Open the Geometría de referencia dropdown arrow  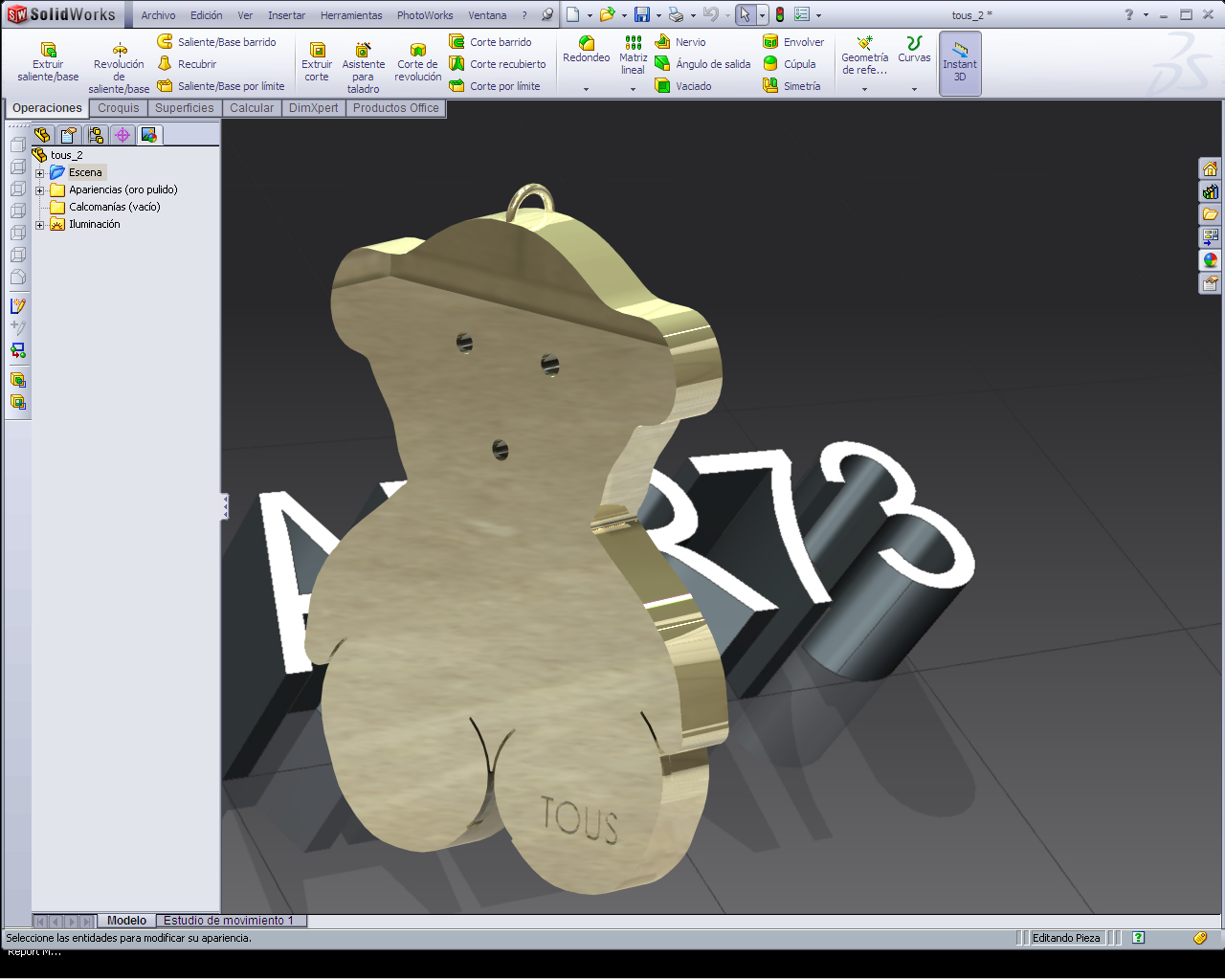(x=864, y=89)
